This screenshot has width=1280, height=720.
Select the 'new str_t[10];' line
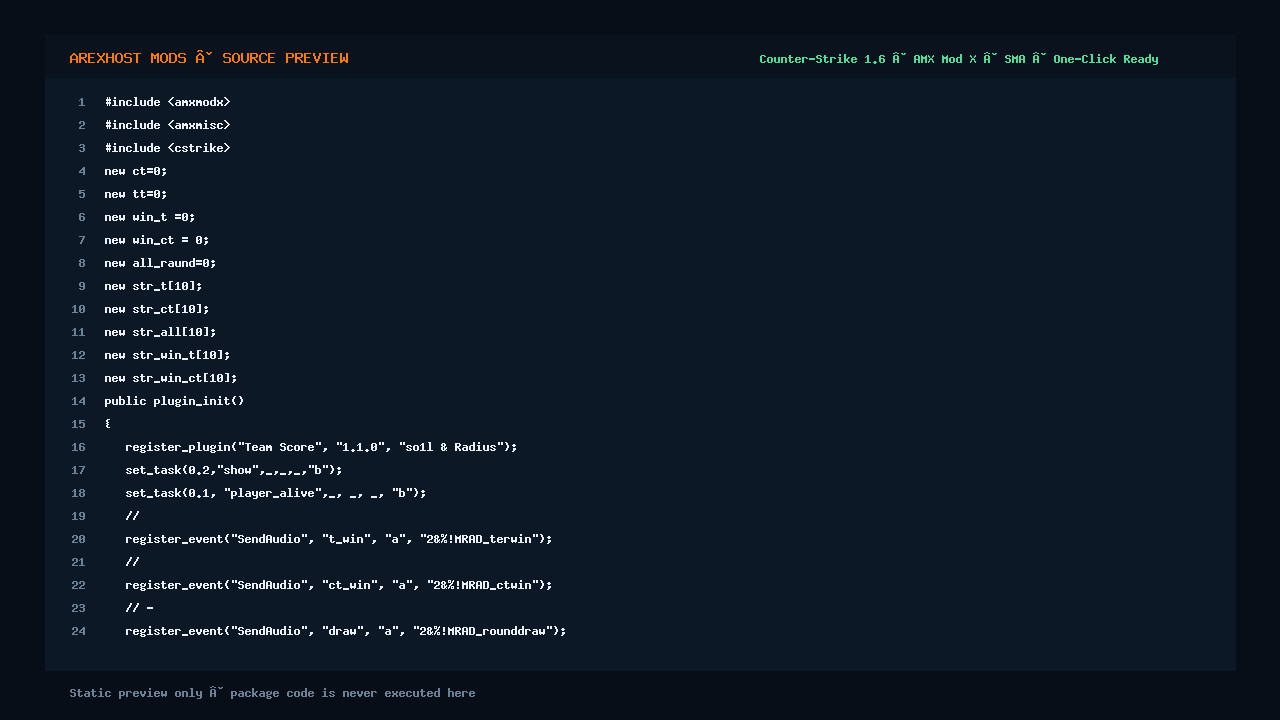click(x=153, y=286)
